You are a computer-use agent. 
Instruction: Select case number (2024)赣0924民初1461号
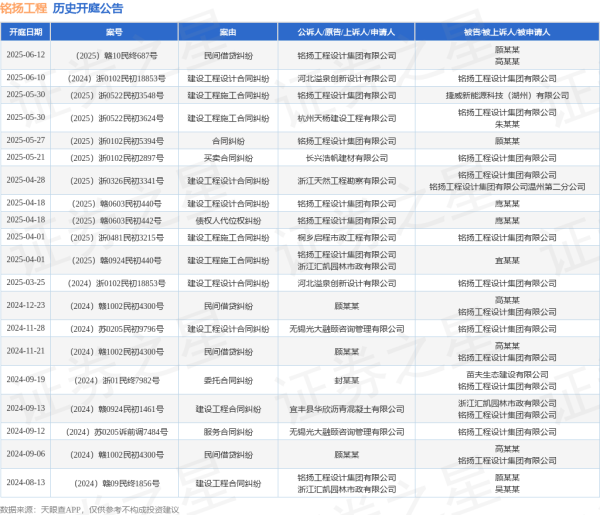pos(117,409)
